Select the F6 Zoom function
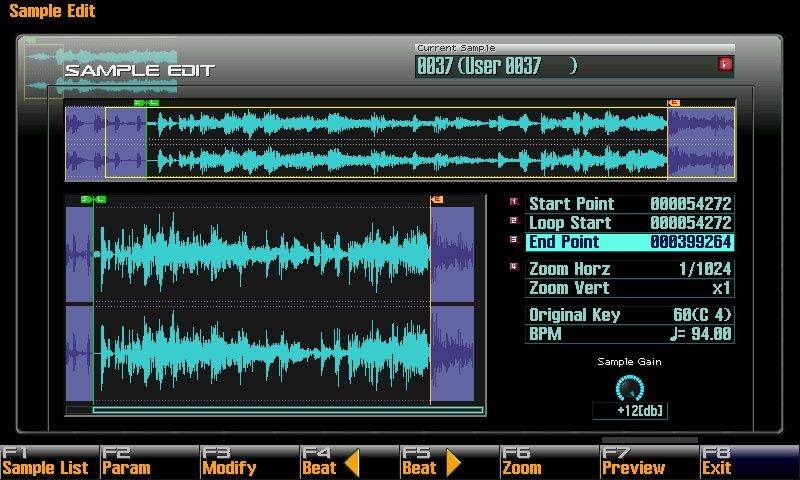This screenshot has height=480, width=800. coord(549,462)
